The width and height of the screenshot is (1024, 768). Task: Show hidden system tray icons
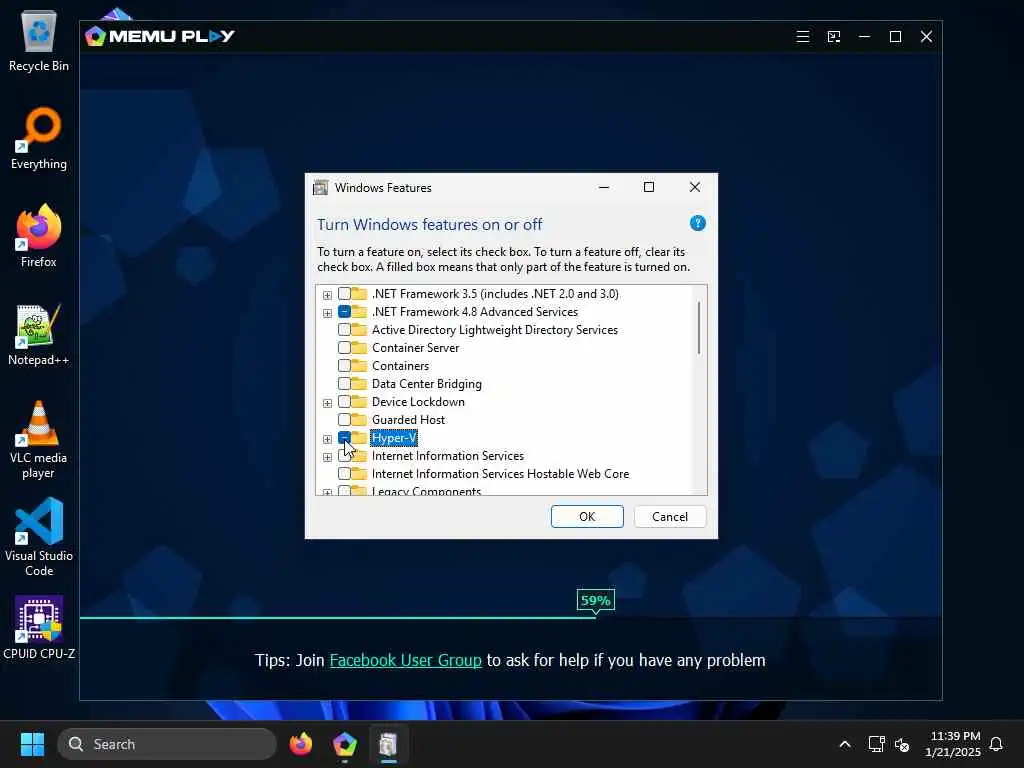pos(844,744)
